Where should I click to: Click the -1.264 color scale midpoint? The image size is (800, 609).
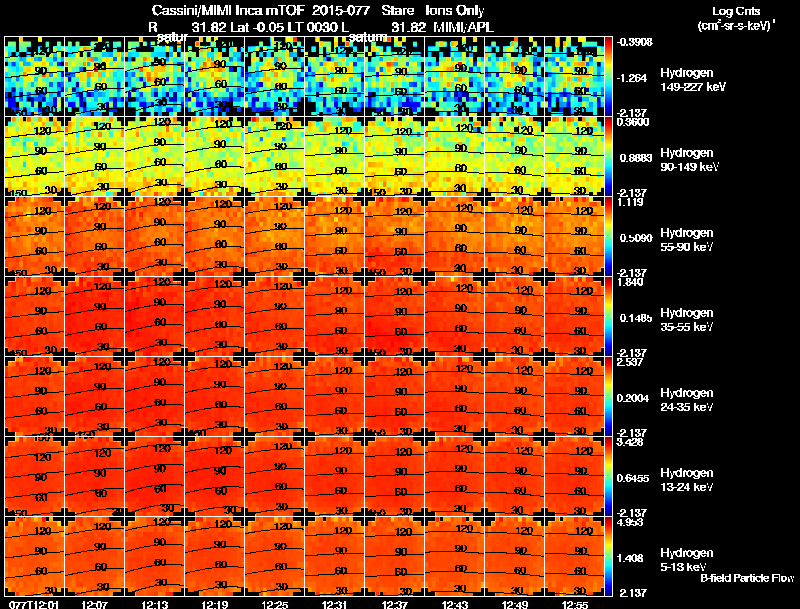(x=632, y=78)
